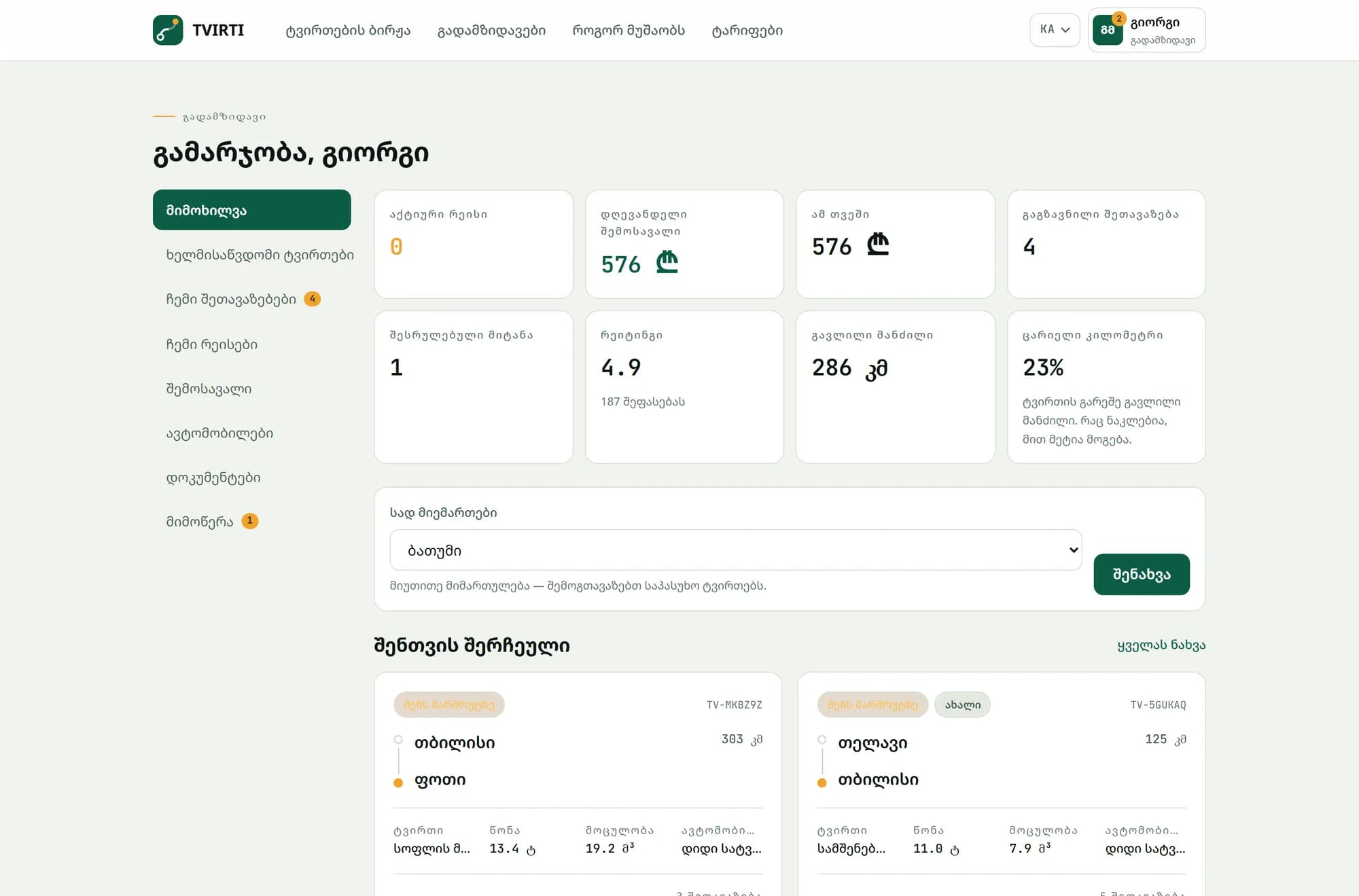Click the დღევანდელი შემოსავალი stat card
Image resolution: width=1359 pixels, height=896 pixels.
click(x=684, y=244)
